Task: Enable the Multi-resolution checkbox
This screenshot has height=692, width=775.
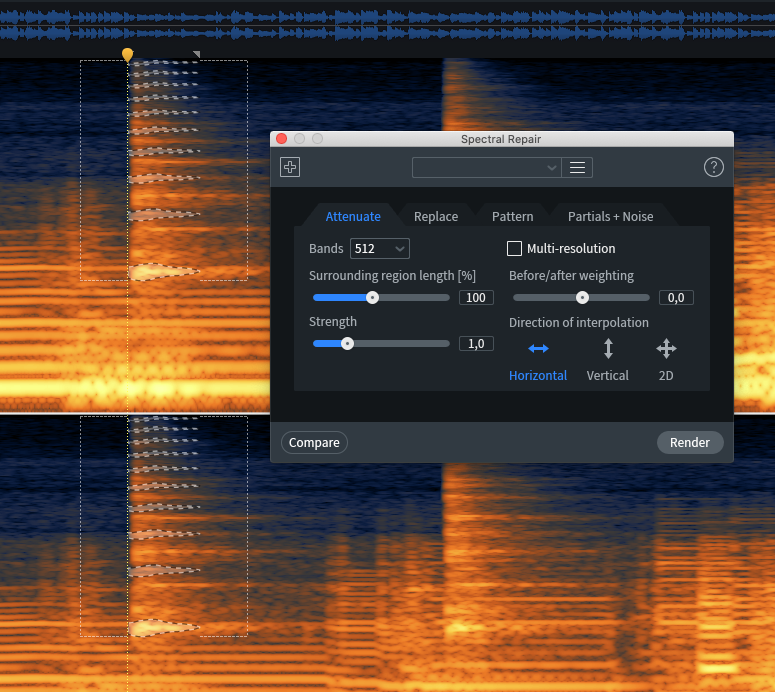Action: (514, 248)
